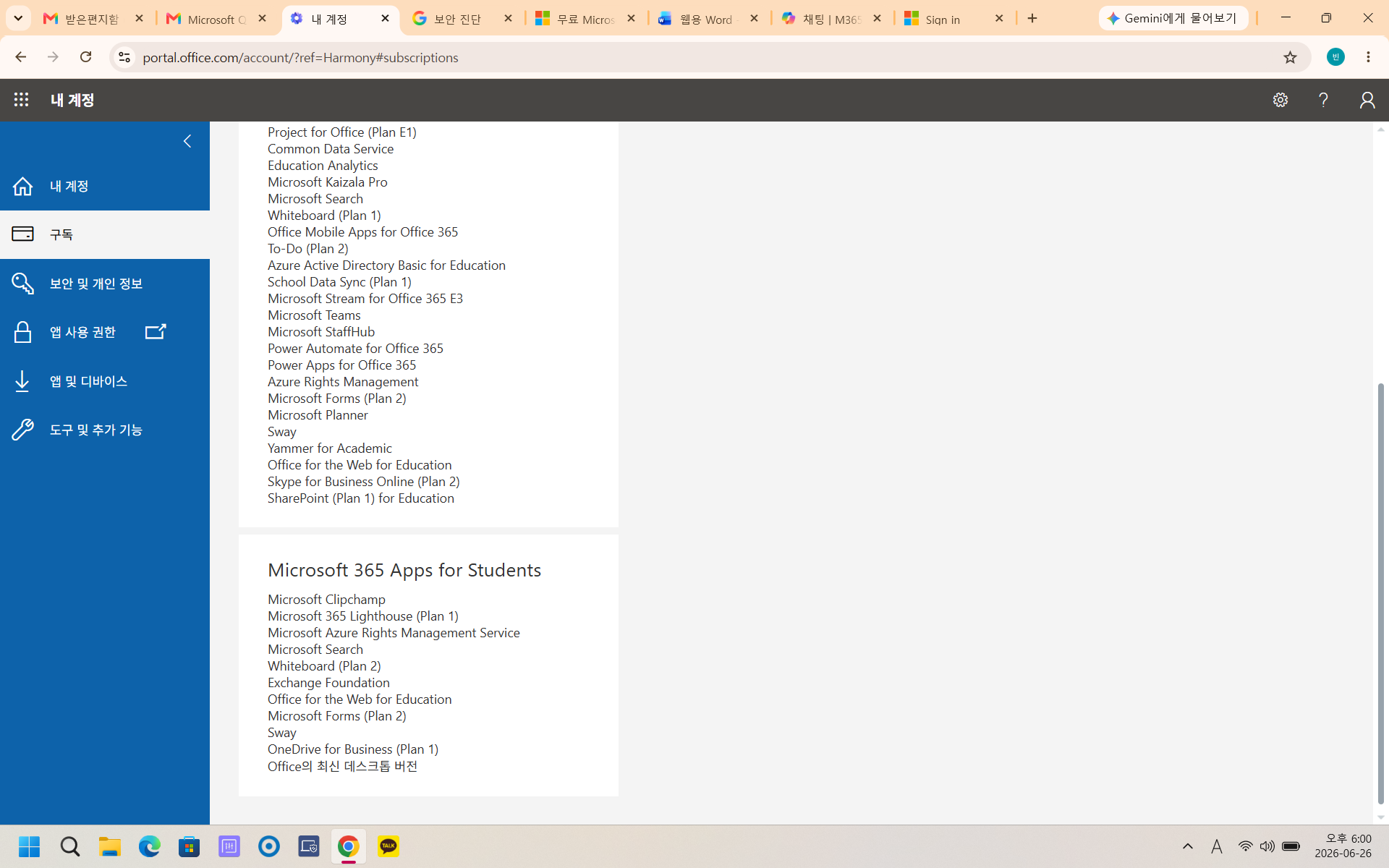Viewport: 1389px width, 868px height.
Task: Click the 내 계정 title in header
Action: 72,100
